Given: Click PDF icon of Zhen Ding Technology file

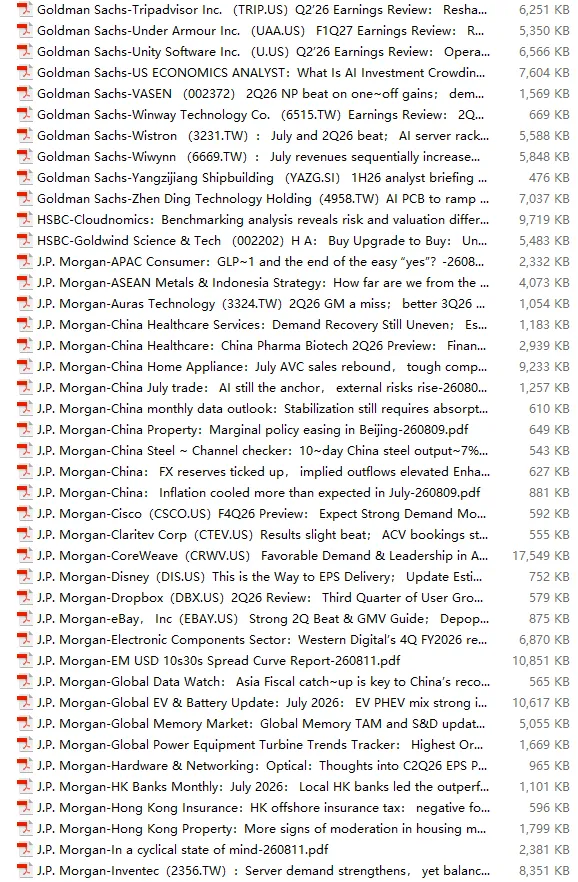Looking at the screenshot, I should click(x=25, y=199).
